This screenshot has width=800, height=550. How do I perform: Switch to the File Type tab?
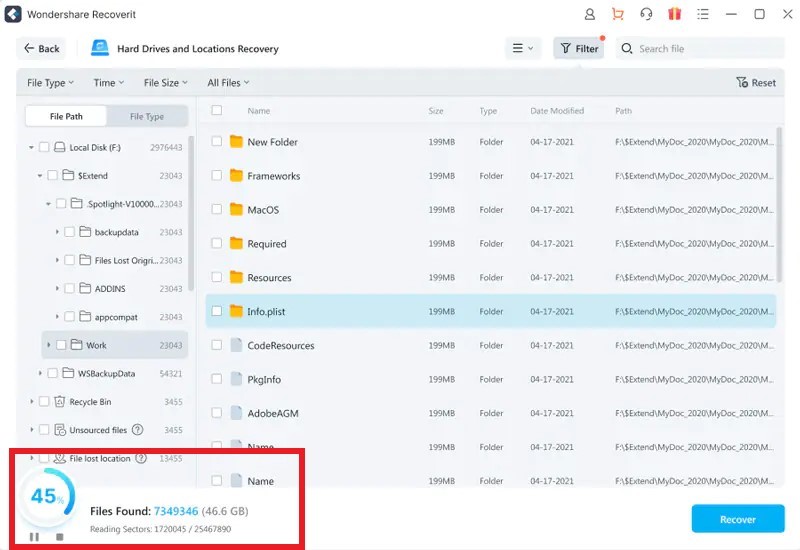147,116
